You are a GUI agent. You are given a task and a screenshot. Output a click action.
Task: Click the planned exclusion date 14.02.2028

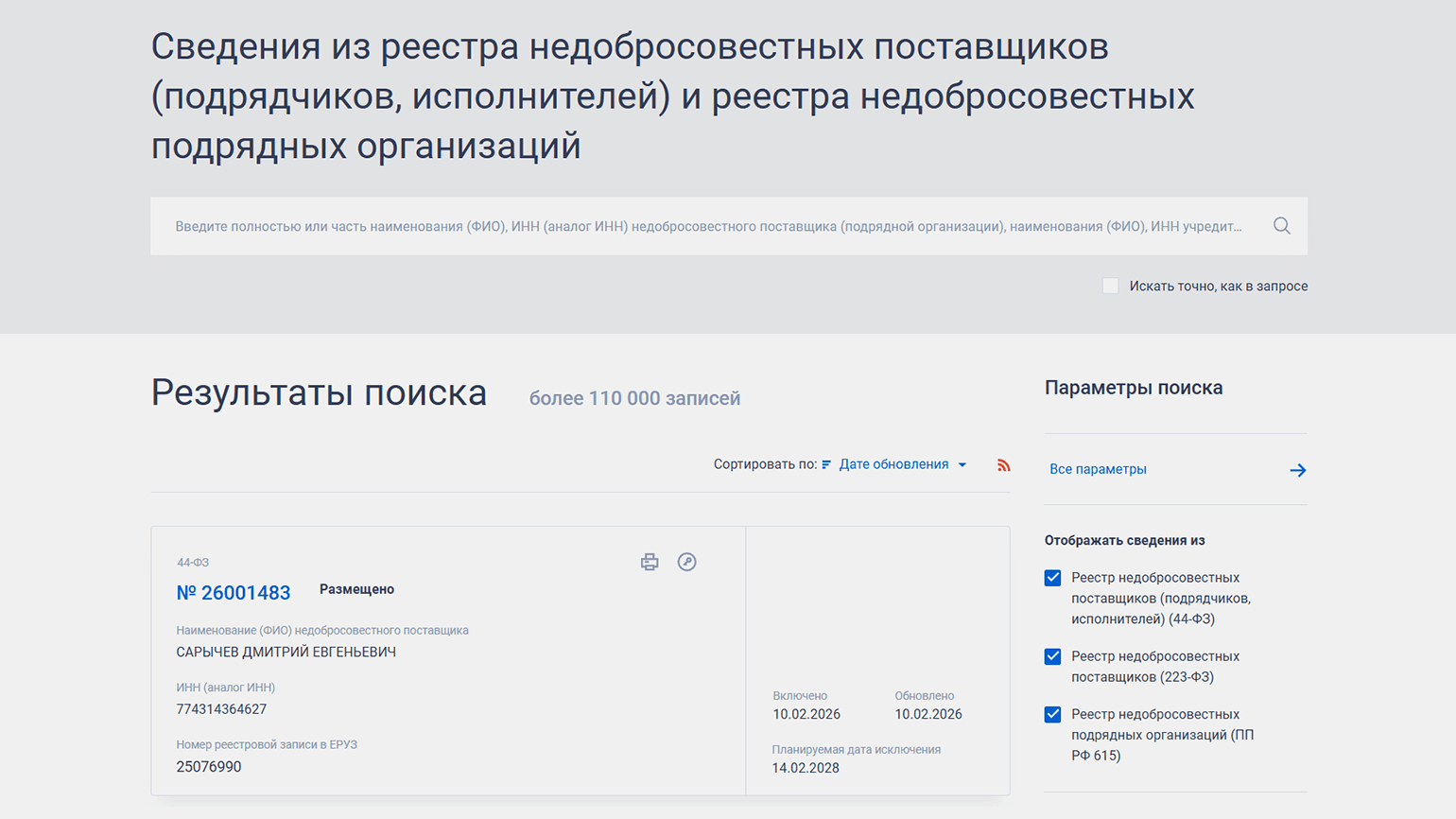pos(806,768)
